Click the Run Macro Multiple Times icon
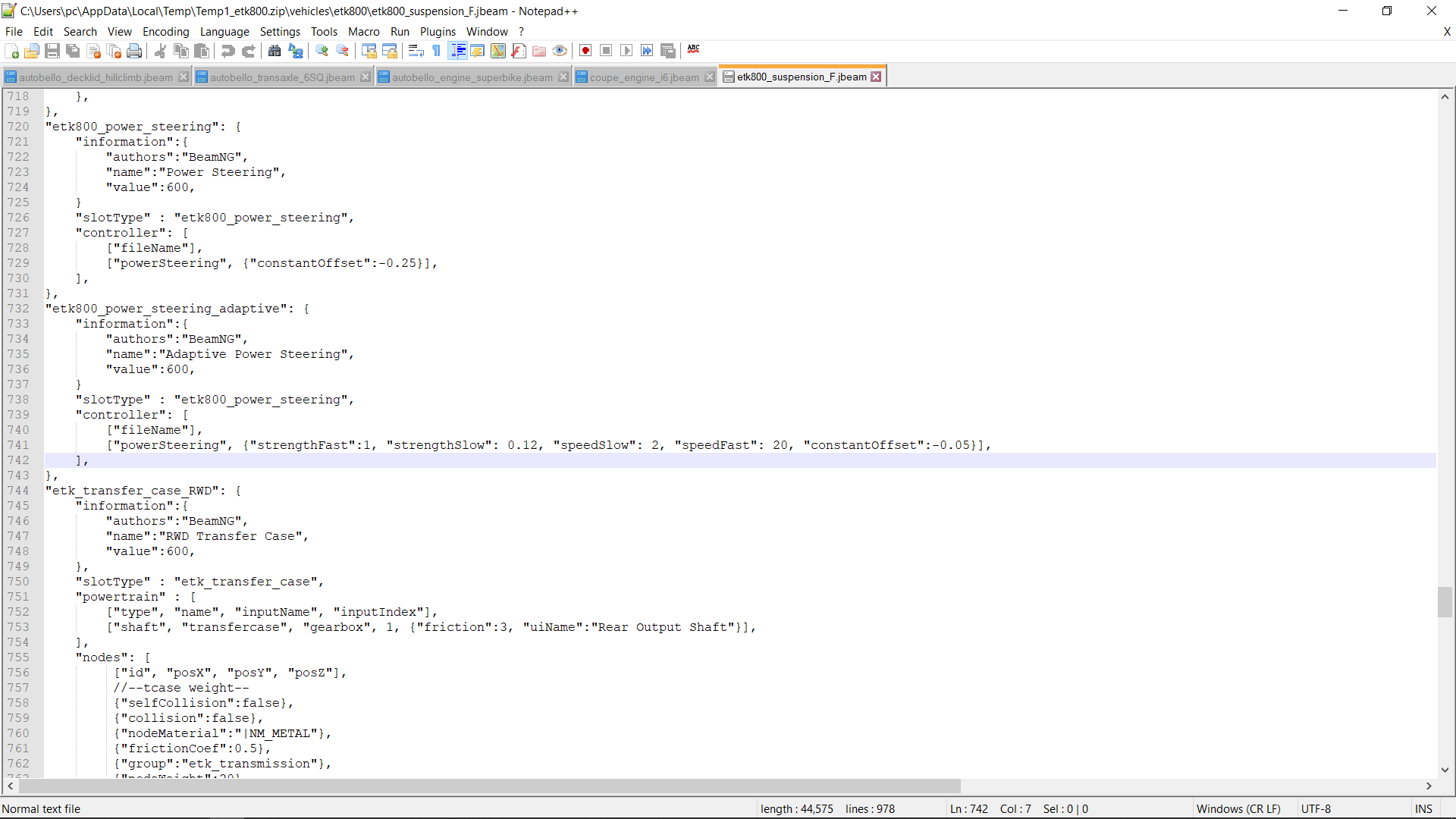Screen dimensions: 1456x819 (647, 51)
